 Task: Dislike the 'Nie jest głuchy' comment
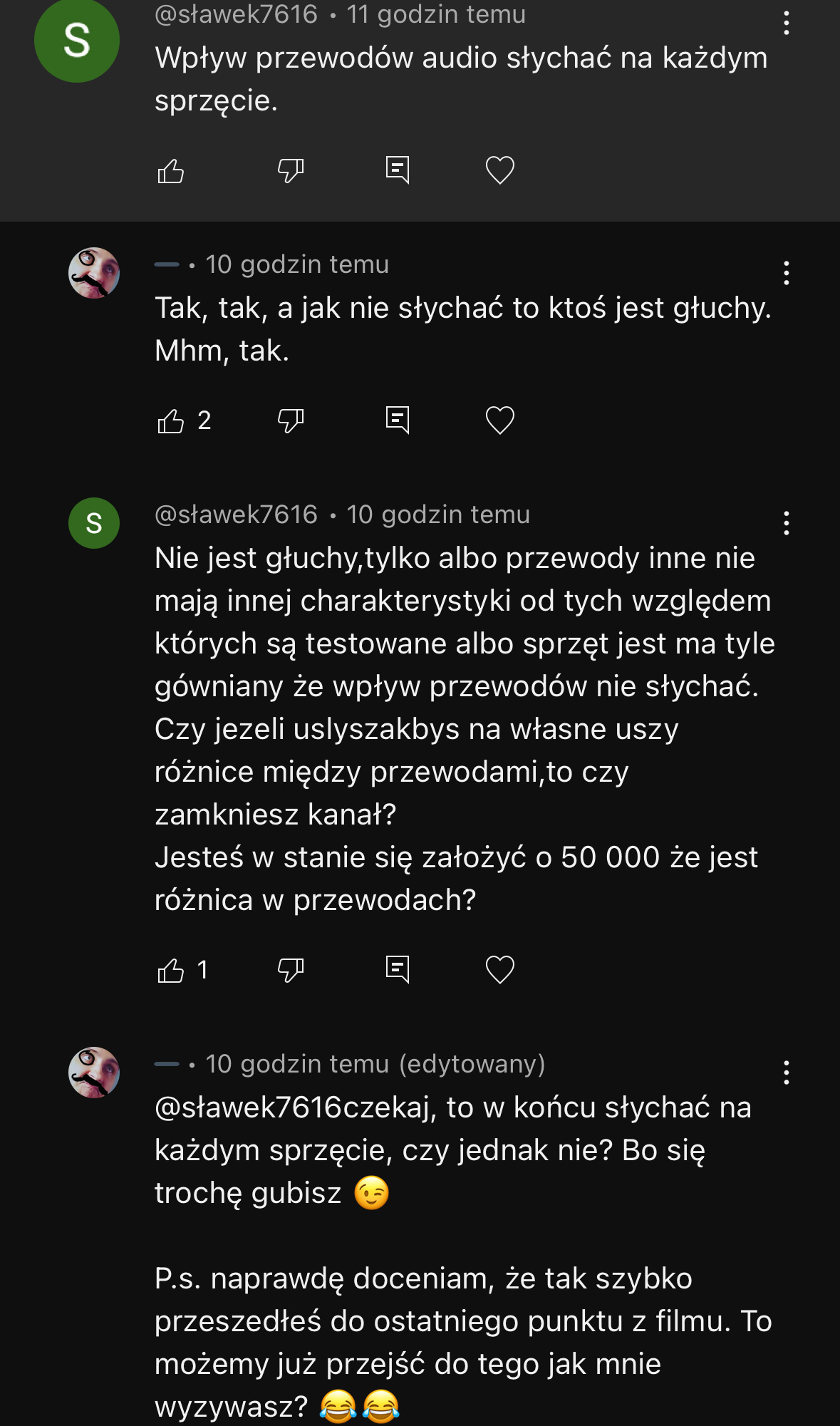[x=290, y=970]
